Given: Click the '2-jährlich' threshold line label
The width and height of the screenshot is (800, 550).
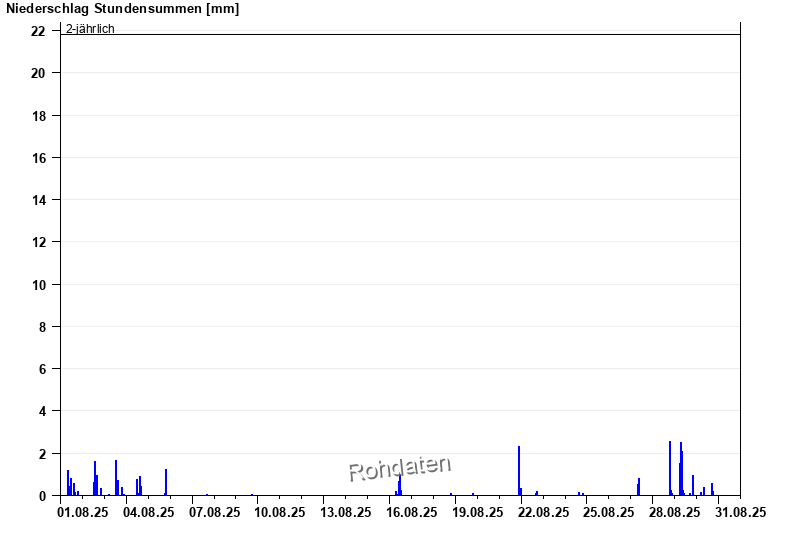Looking at the screenshot, I should click(x=90, y=28).
